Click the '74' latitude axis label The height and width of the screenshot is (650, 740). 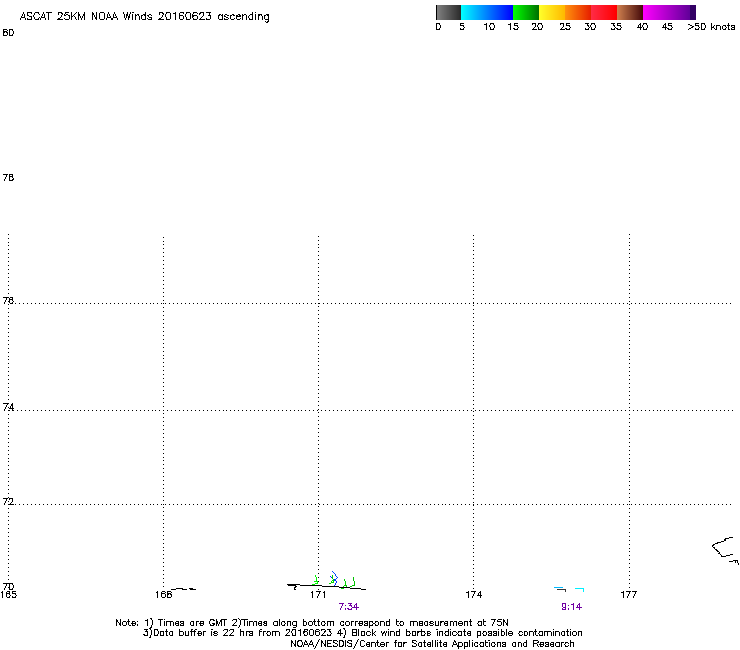[x=8, y=407]
